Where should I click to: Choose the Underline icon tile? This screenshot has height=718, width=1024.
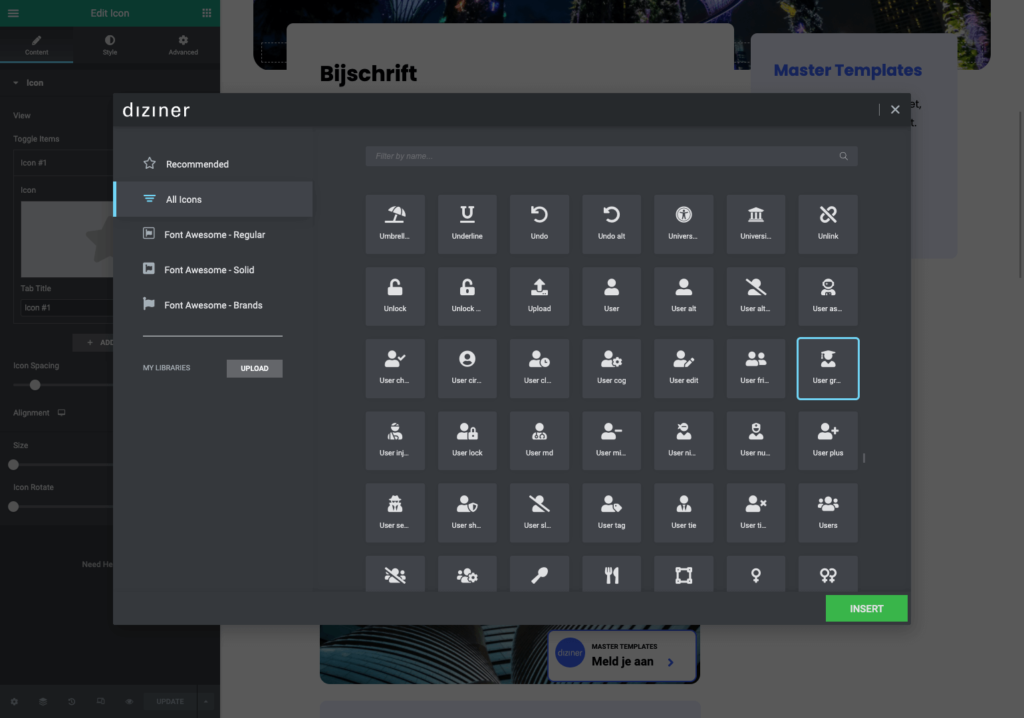tap(467, 224)
